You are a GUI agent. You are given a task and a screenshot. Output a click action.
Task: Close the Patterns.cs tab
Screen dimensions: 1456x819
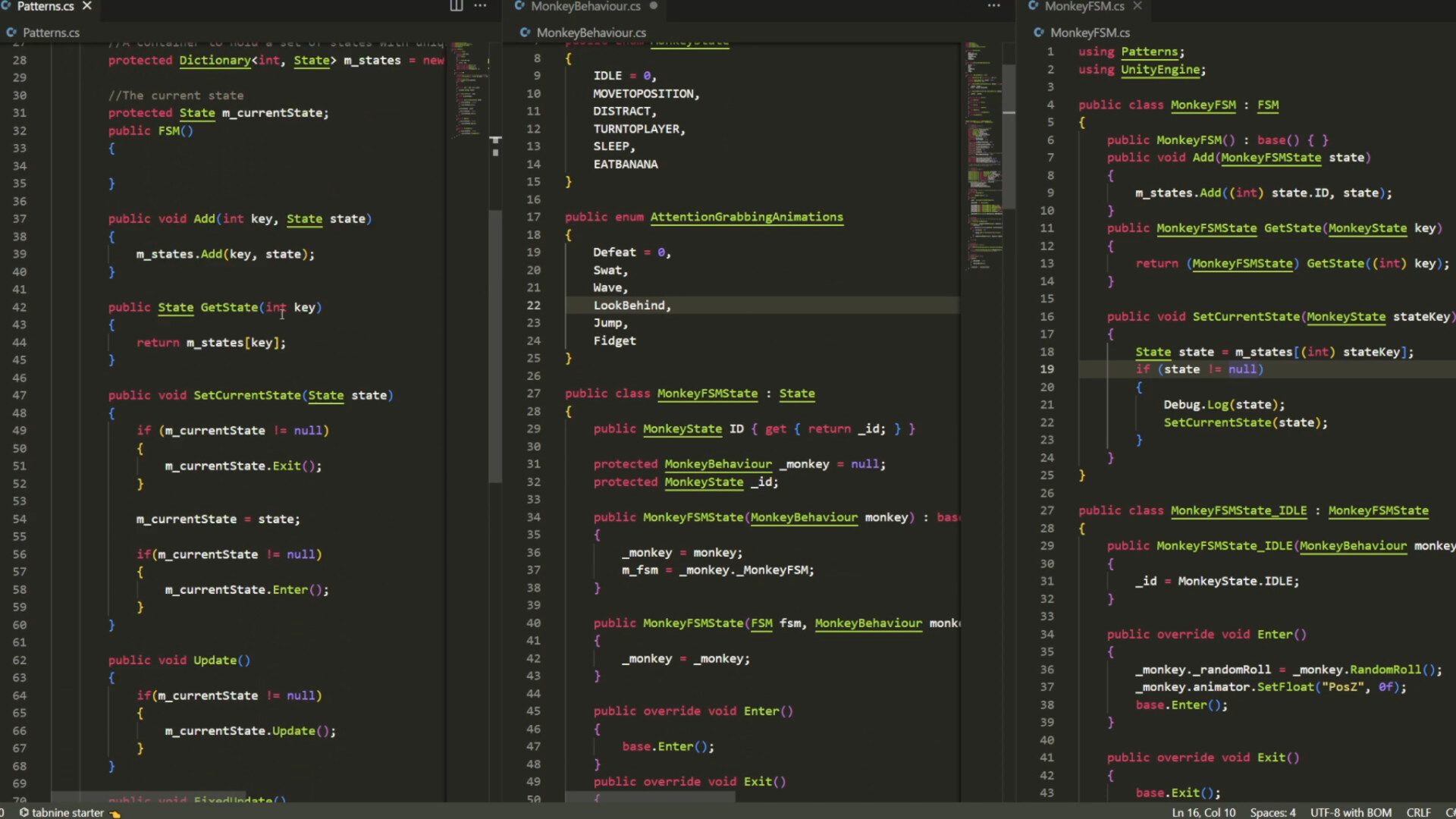pos(87,6)
